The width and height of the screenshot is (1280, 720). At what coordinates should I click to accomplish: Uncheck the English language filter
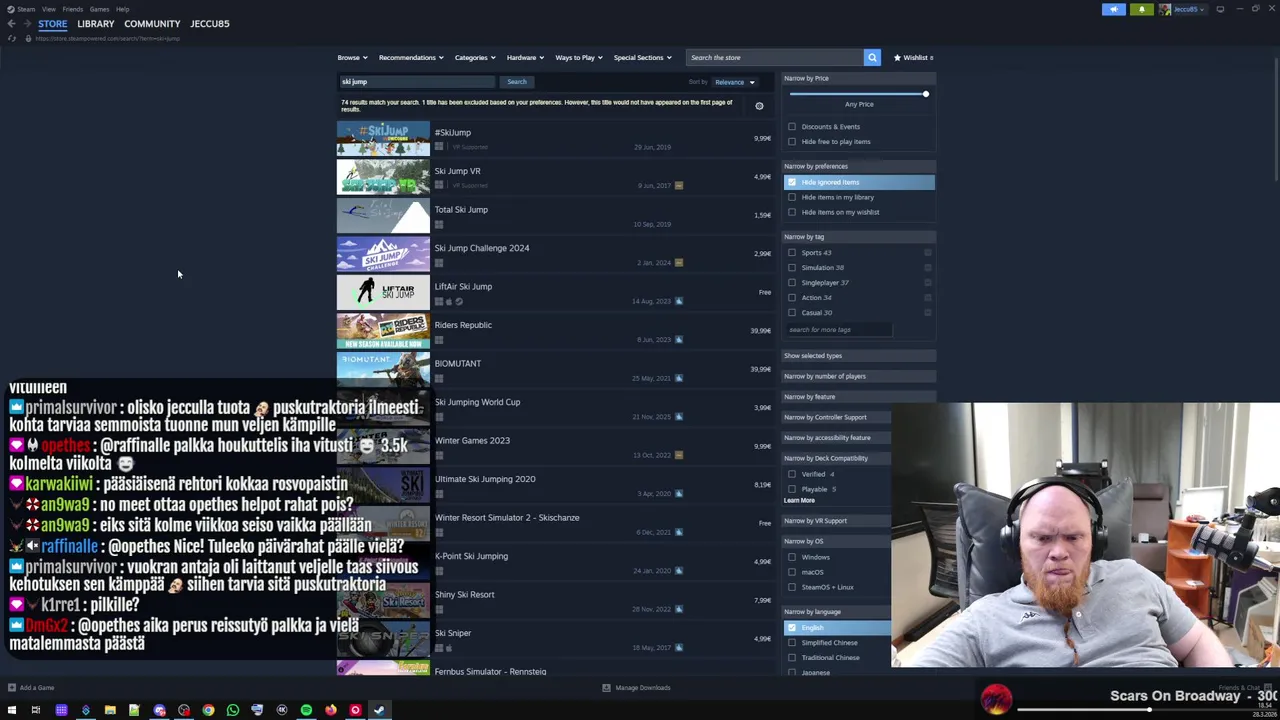(x=792, y=628)
